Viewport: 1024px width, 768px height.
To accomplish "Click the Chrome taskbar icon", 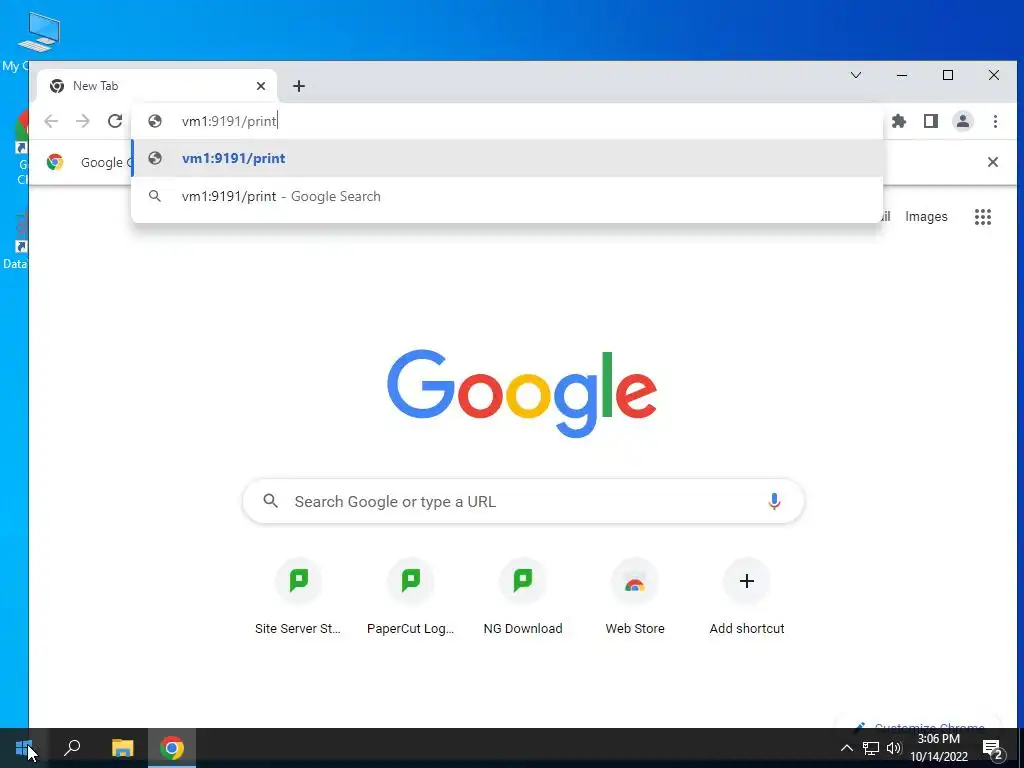I will (172, 748).
